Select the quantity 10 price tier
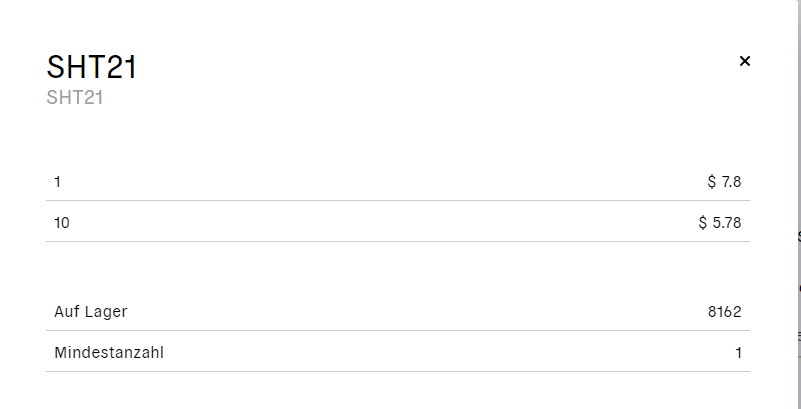This screenshot has height=409, width=801. [398, 222]
